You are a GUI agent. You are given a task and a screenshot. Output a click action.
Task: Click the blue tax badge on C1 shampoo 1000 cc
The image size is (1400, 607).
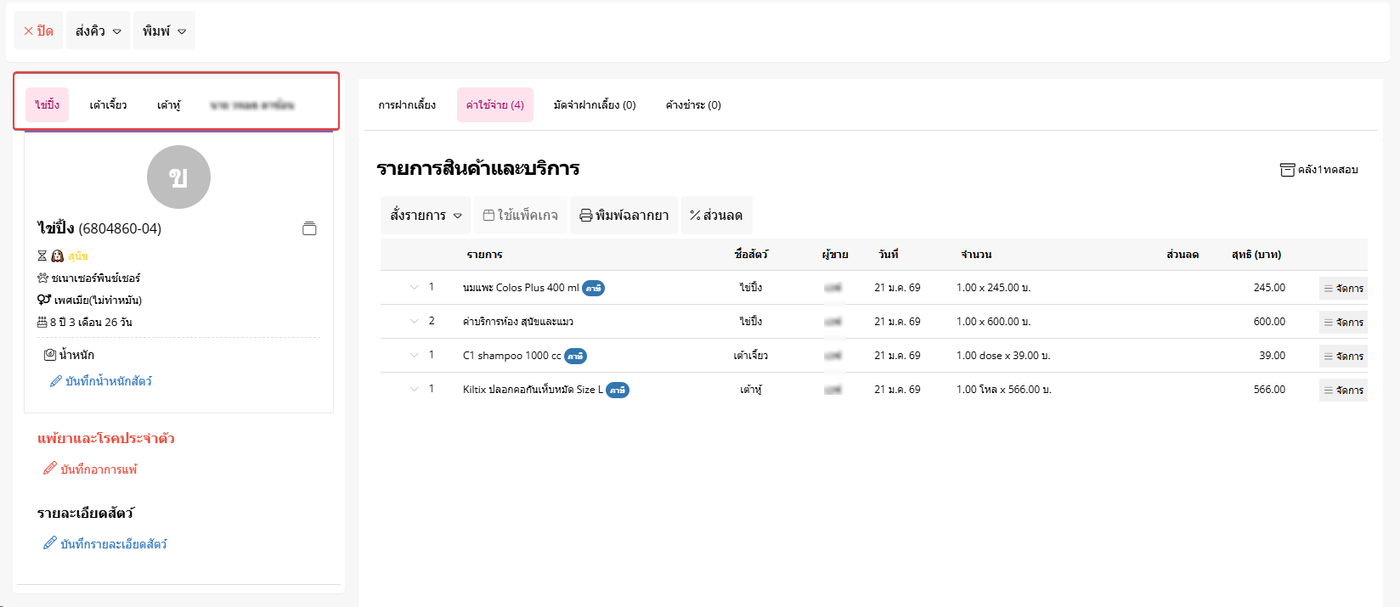tap(575, 355)
